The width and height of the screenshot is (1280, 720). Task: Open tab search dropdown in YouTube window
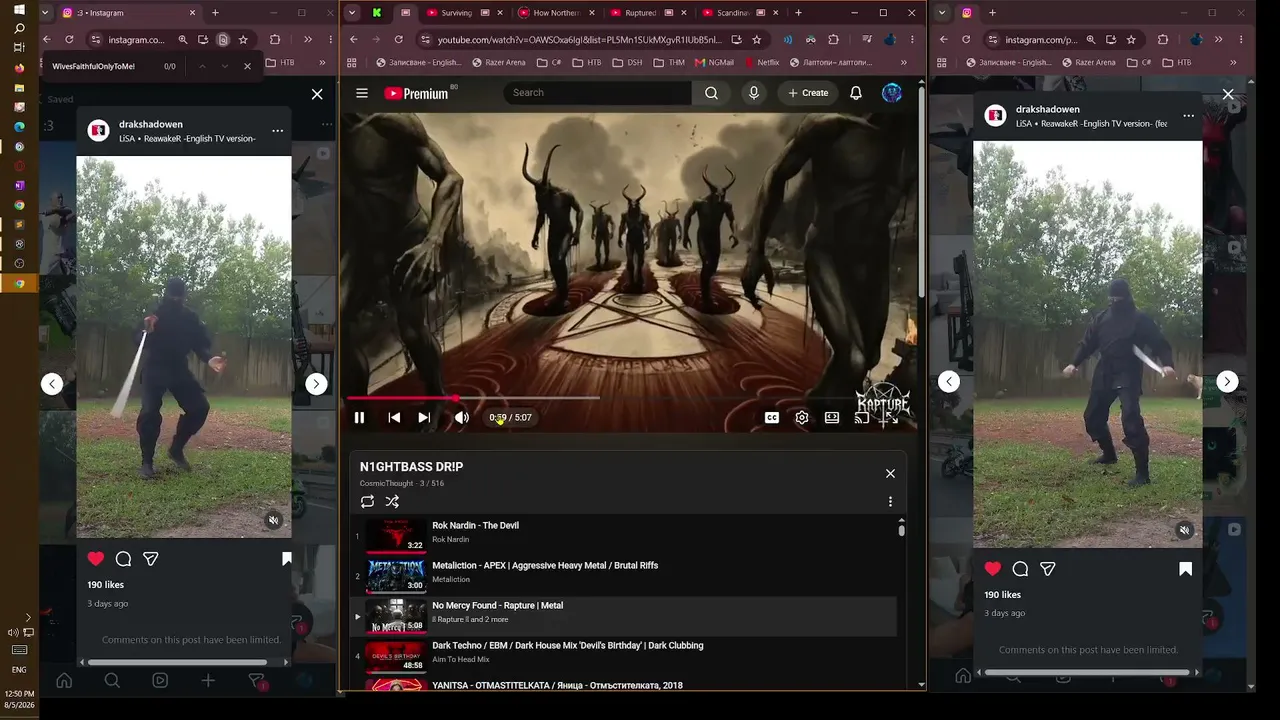(x=352, y=13)
